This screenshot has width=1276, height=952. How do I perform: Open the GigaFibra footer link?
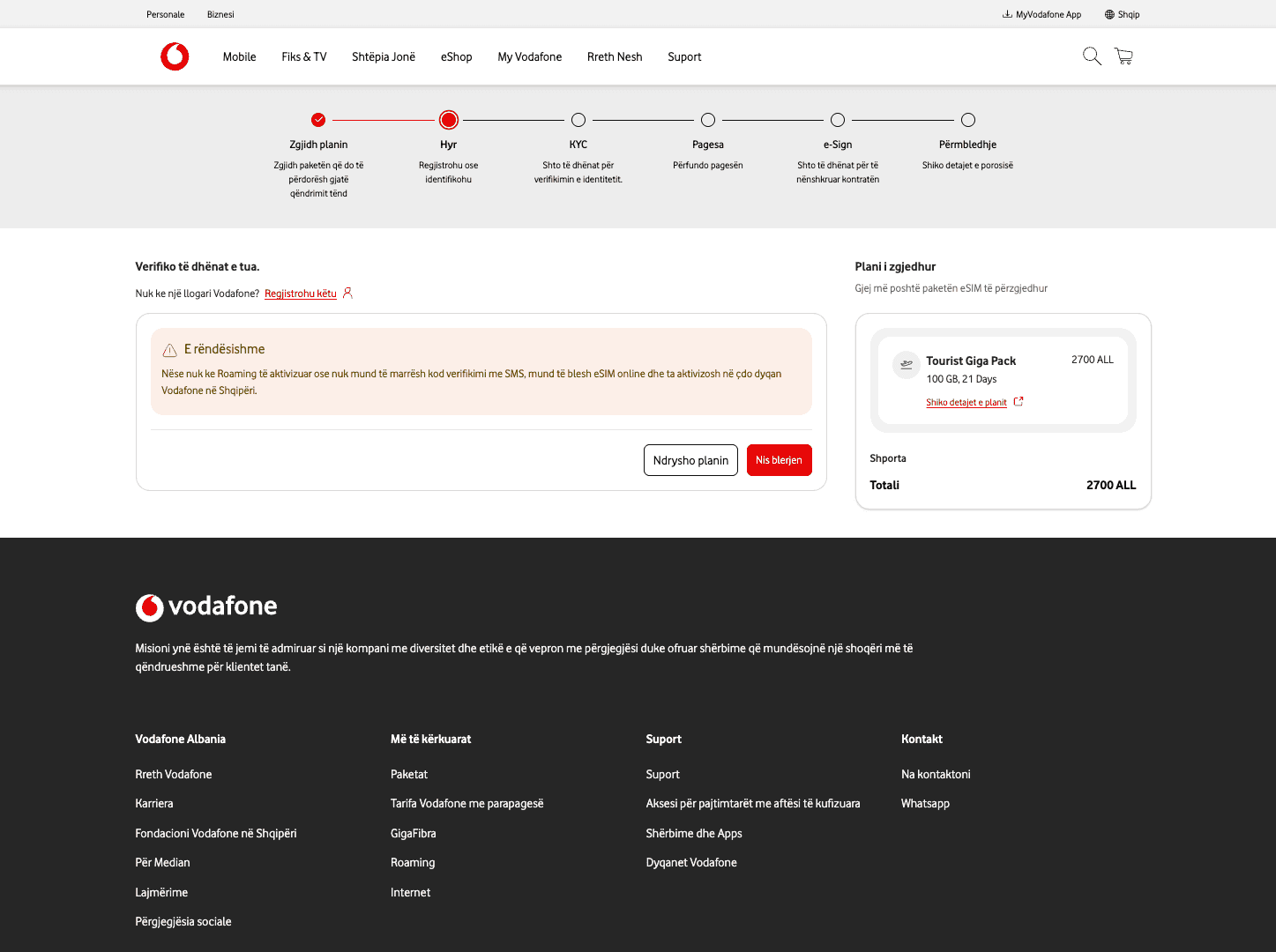coord(414,833)
